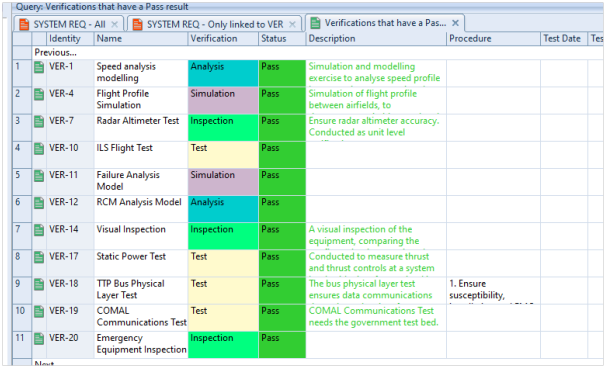Select row number 1 header
Image resolution: width=606 pixels, height=368 pixels.
click(x=22, y=73)
